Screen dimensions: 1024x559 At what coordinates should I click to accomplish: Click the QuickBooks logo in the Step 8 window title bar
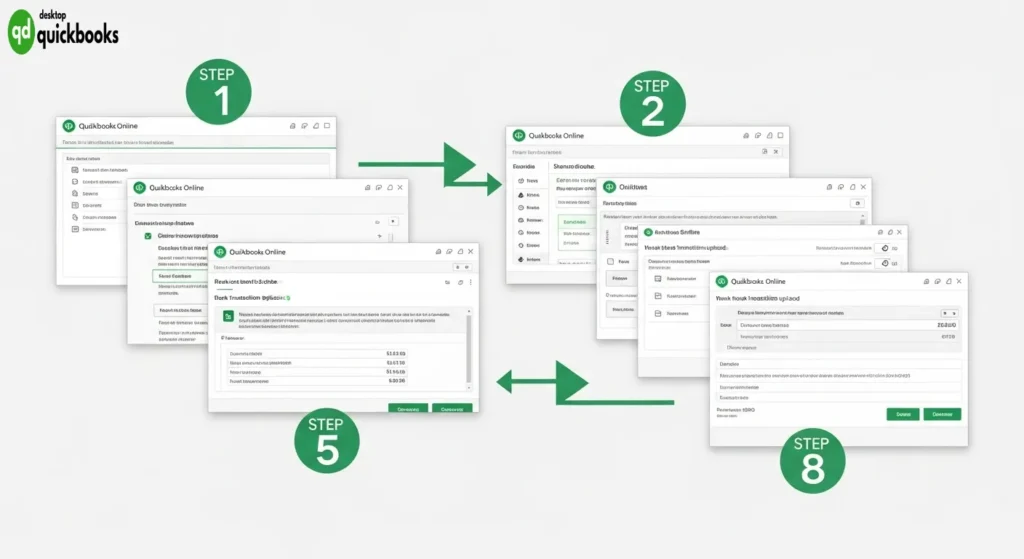tap(722, 281)
